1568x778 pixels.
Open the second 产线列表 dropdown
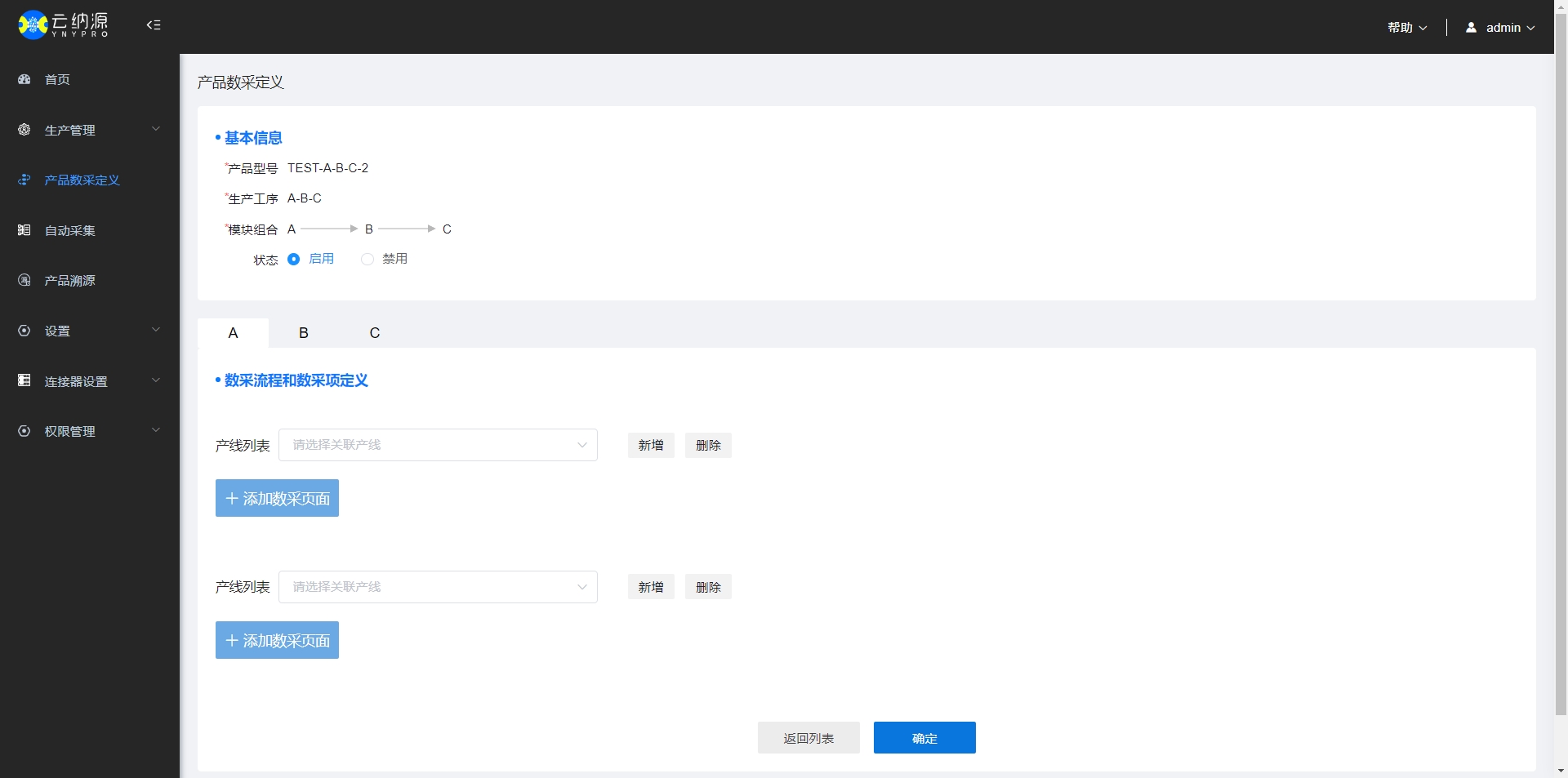439,587
